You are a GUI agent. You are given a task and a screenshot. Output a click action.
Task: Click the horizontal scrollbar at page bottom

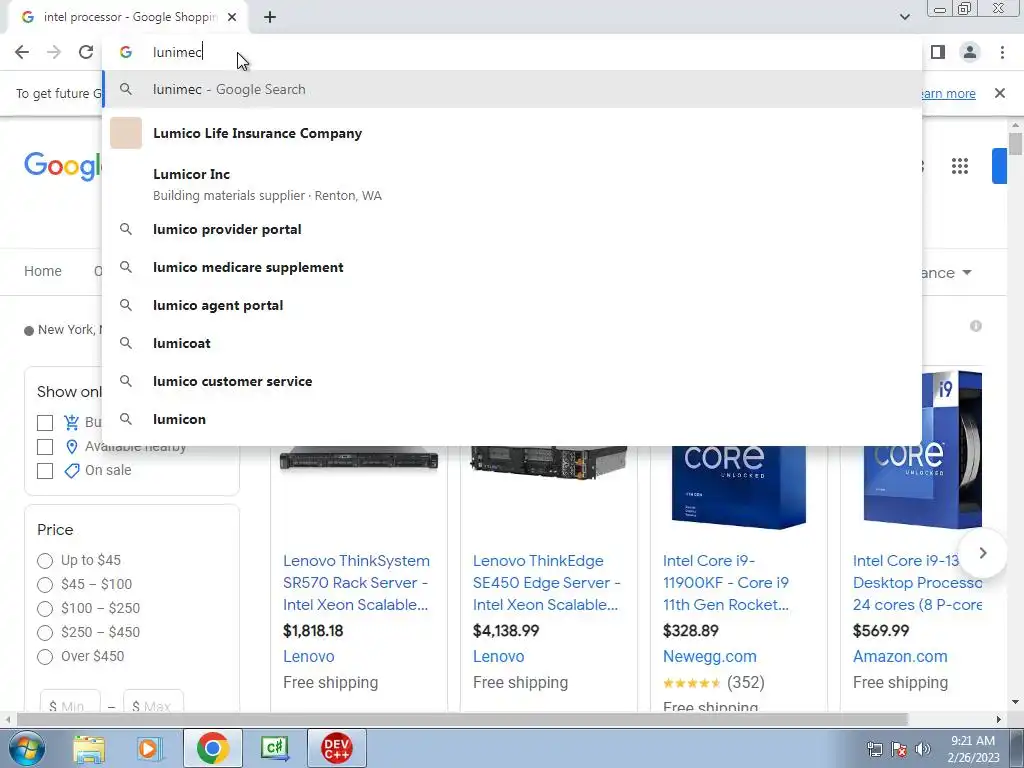[x=462, y=720]
